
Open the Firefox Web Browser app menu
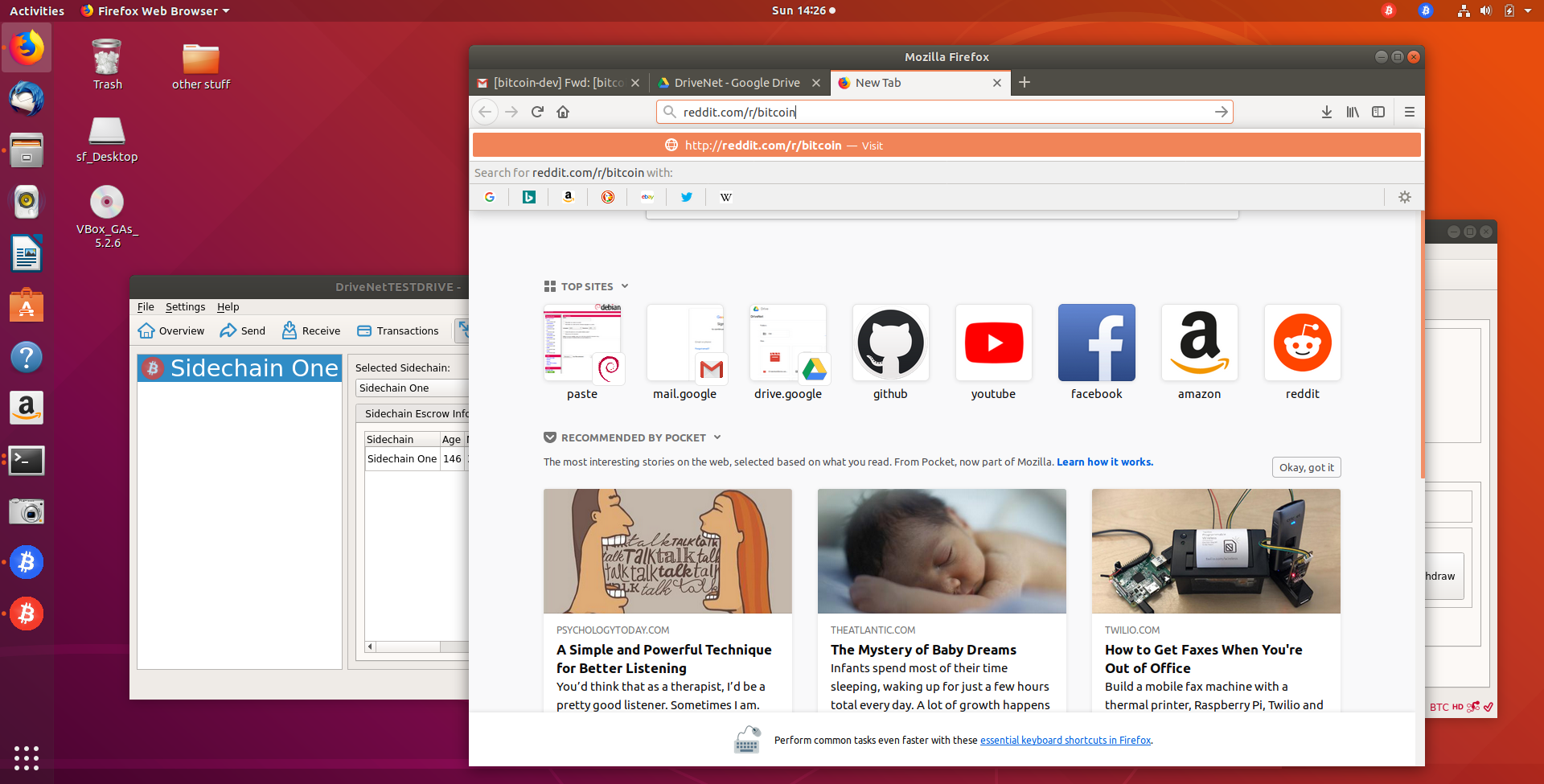155,10
